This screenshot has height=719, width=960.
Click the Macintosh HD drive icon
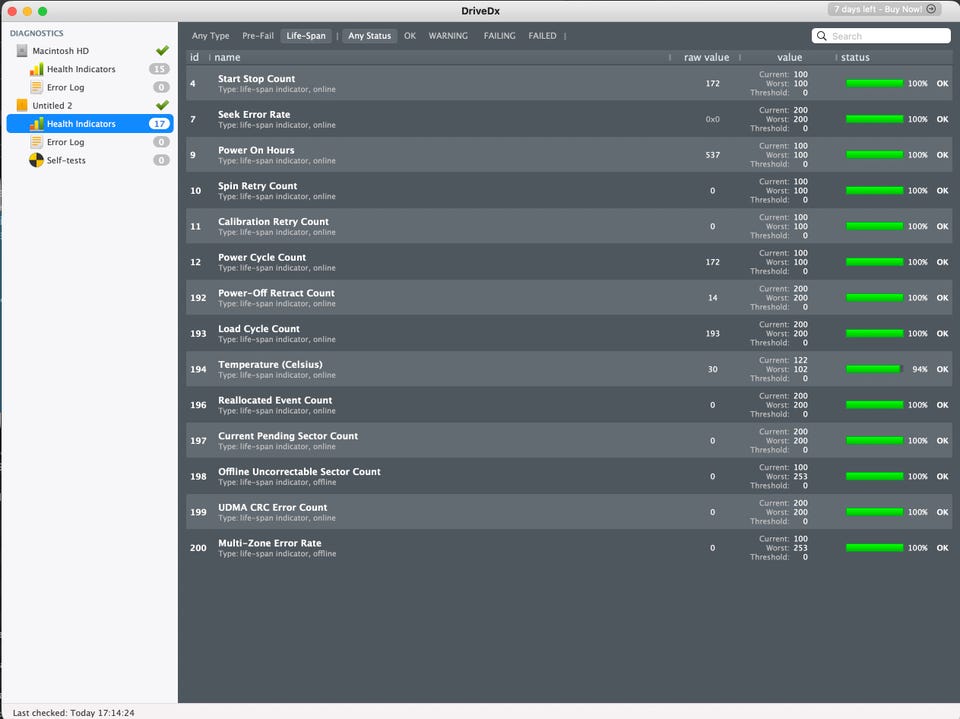22,51
